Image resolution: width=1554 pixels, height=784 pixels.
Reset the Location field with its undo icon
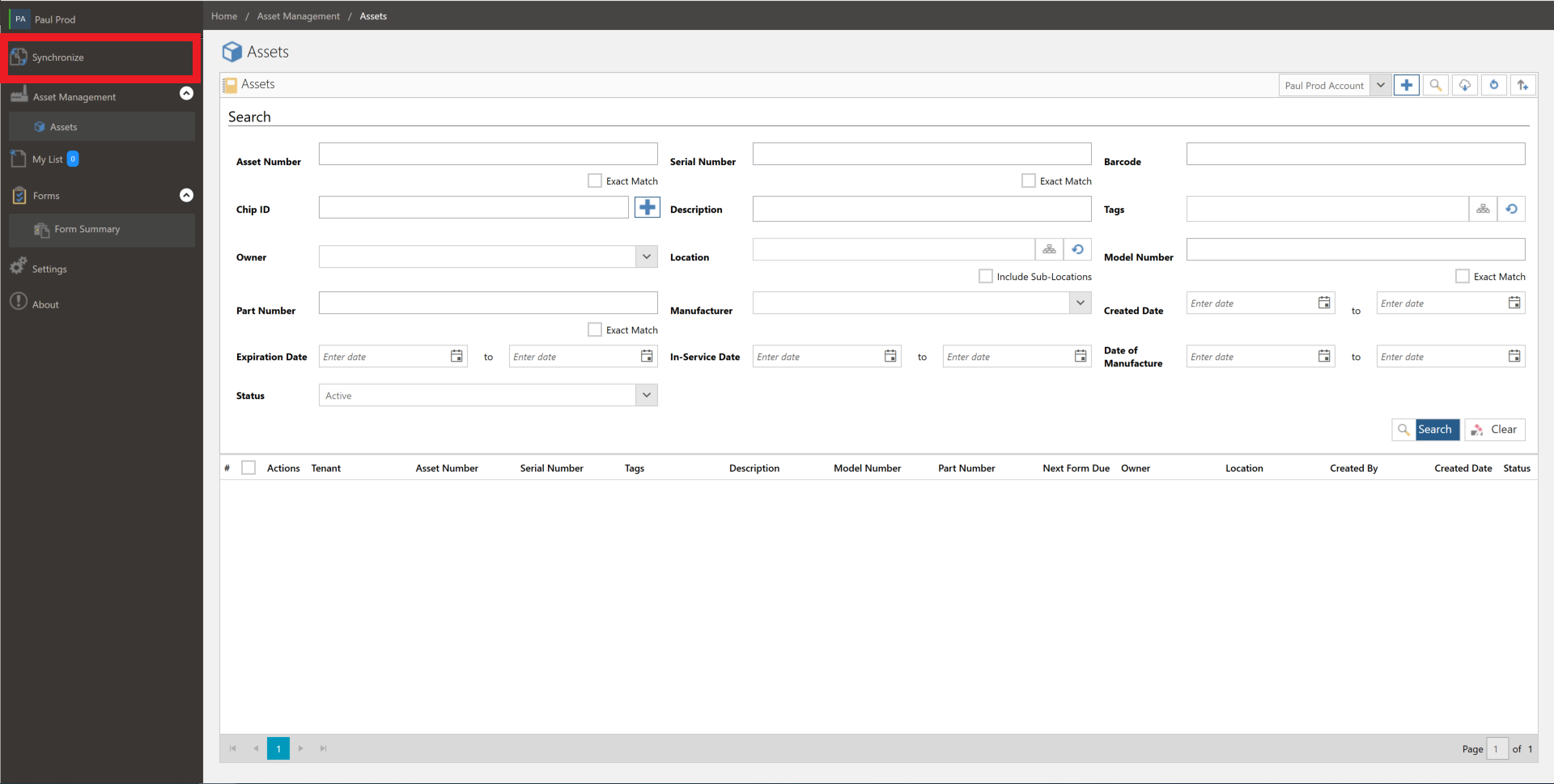coord(1078,249)
